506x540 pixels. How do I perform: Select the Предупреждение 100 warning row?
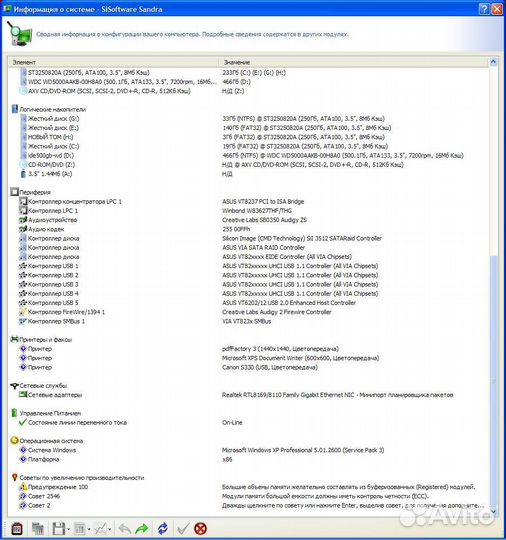(248, 487)
